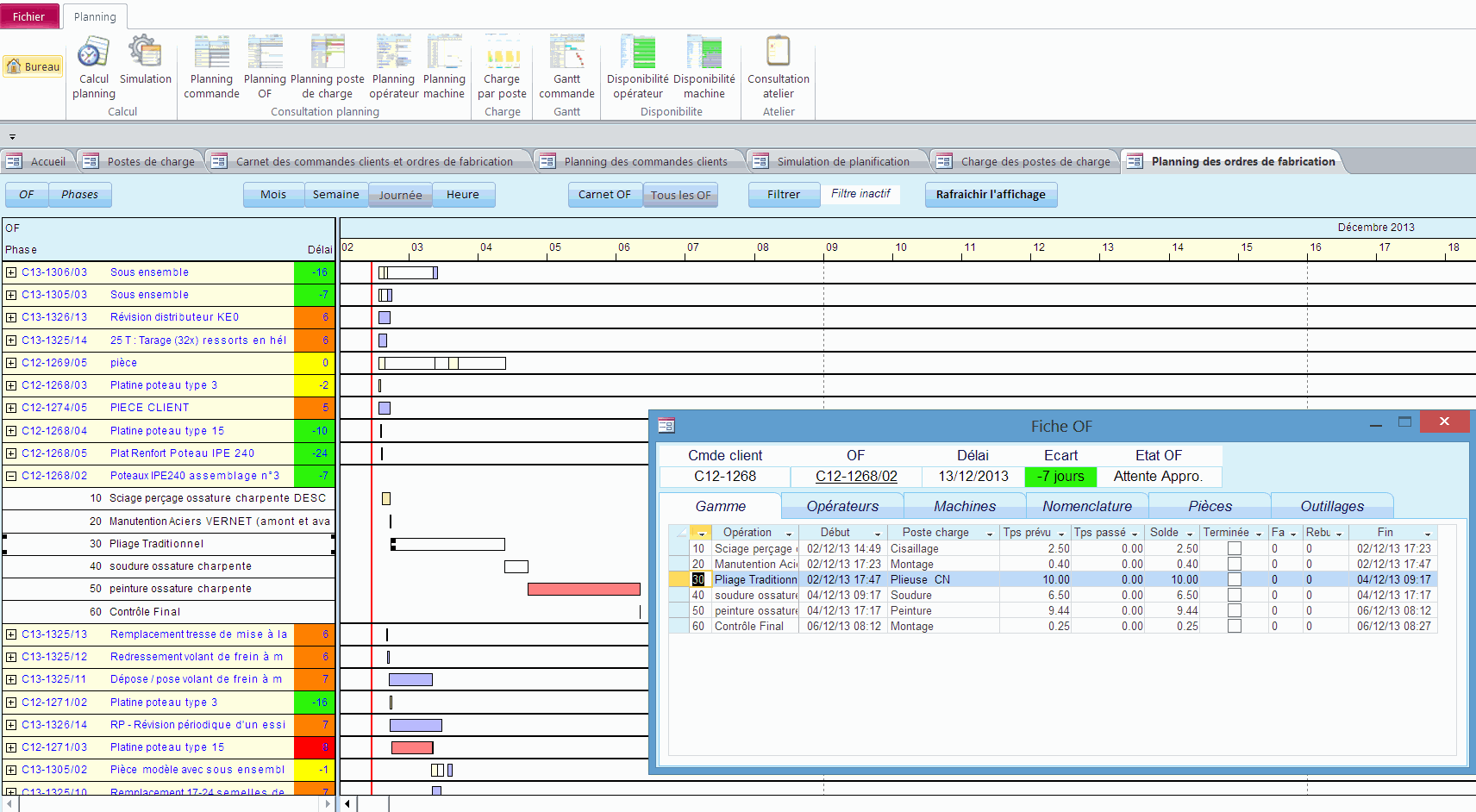Screen dimensions: 1476x812
Task: Switch to the Nomenclature tab
Action: click(1087, 506)
